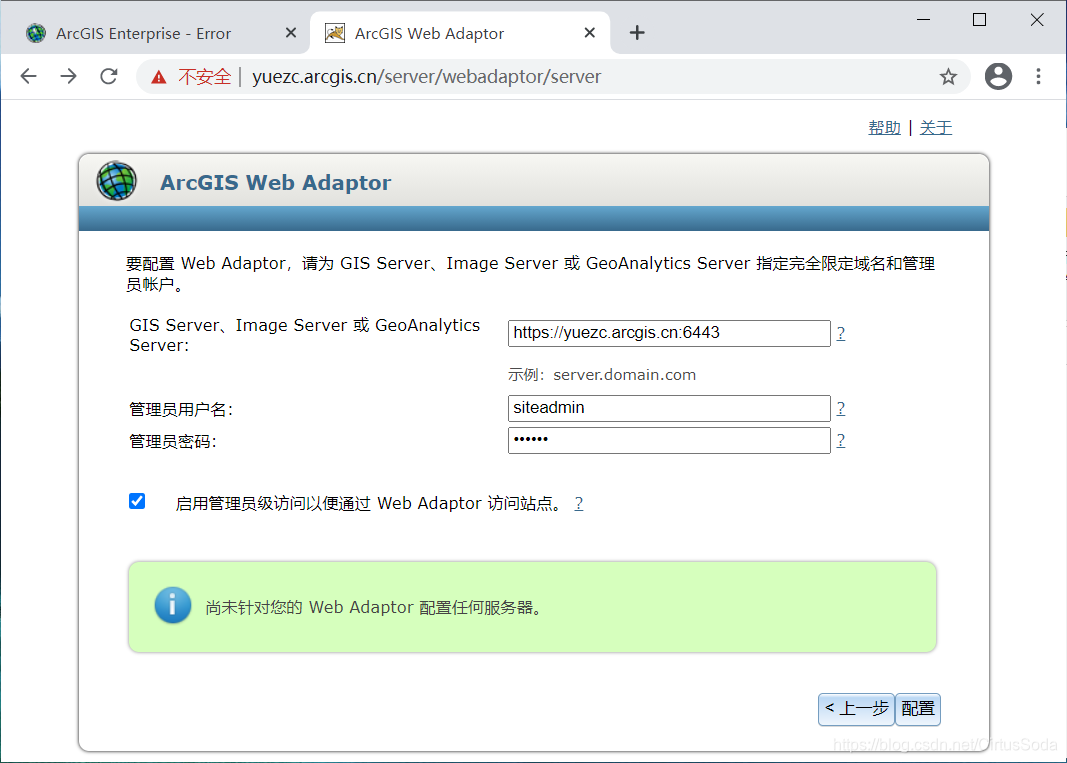Click the help ? beside the 管理员密码 field
1067x763 pixels.
click(x=841, y=440)
